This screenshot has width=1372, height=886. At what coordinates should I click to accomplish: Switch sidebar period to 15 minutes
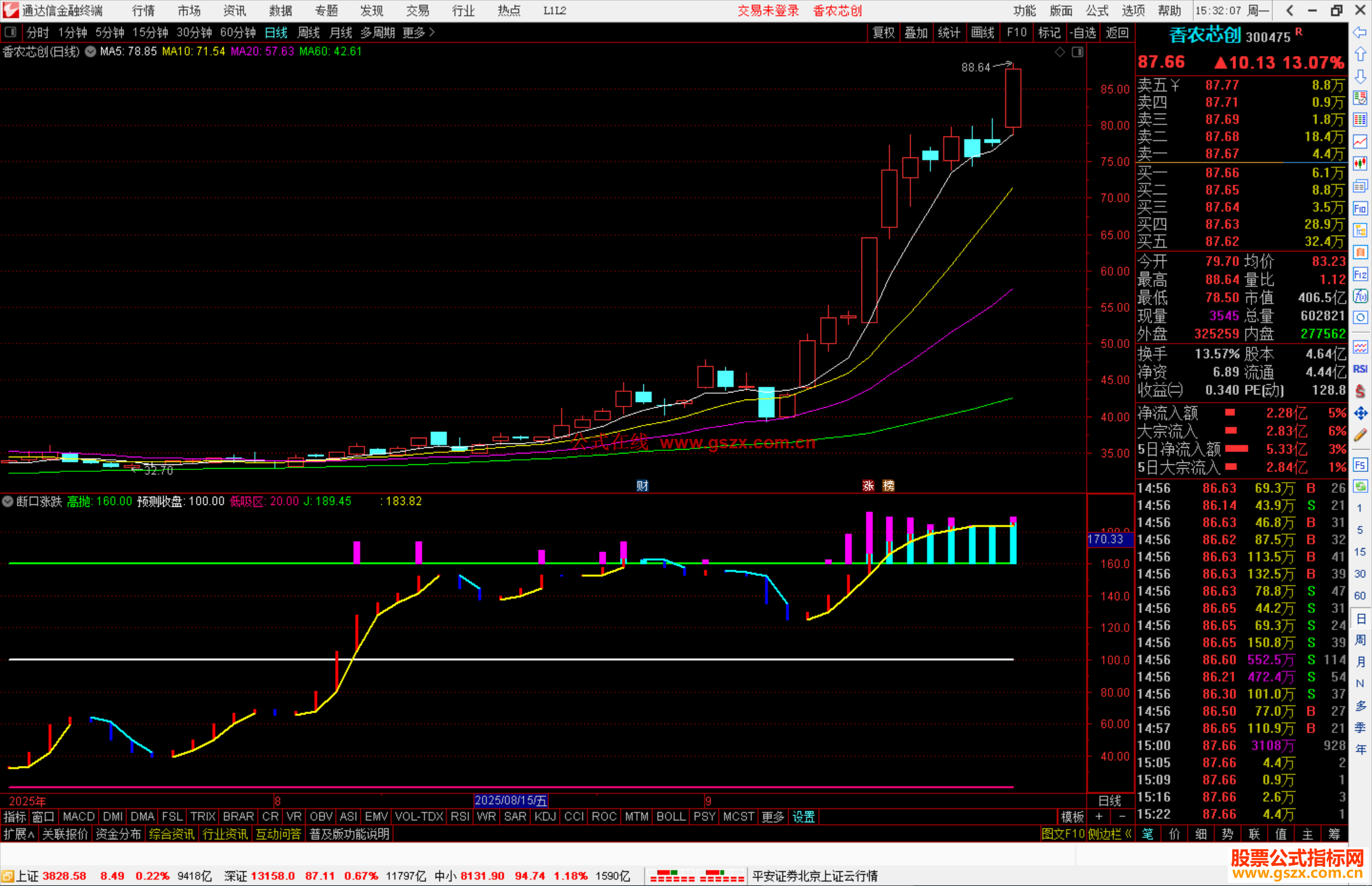tap(1360, 552)
